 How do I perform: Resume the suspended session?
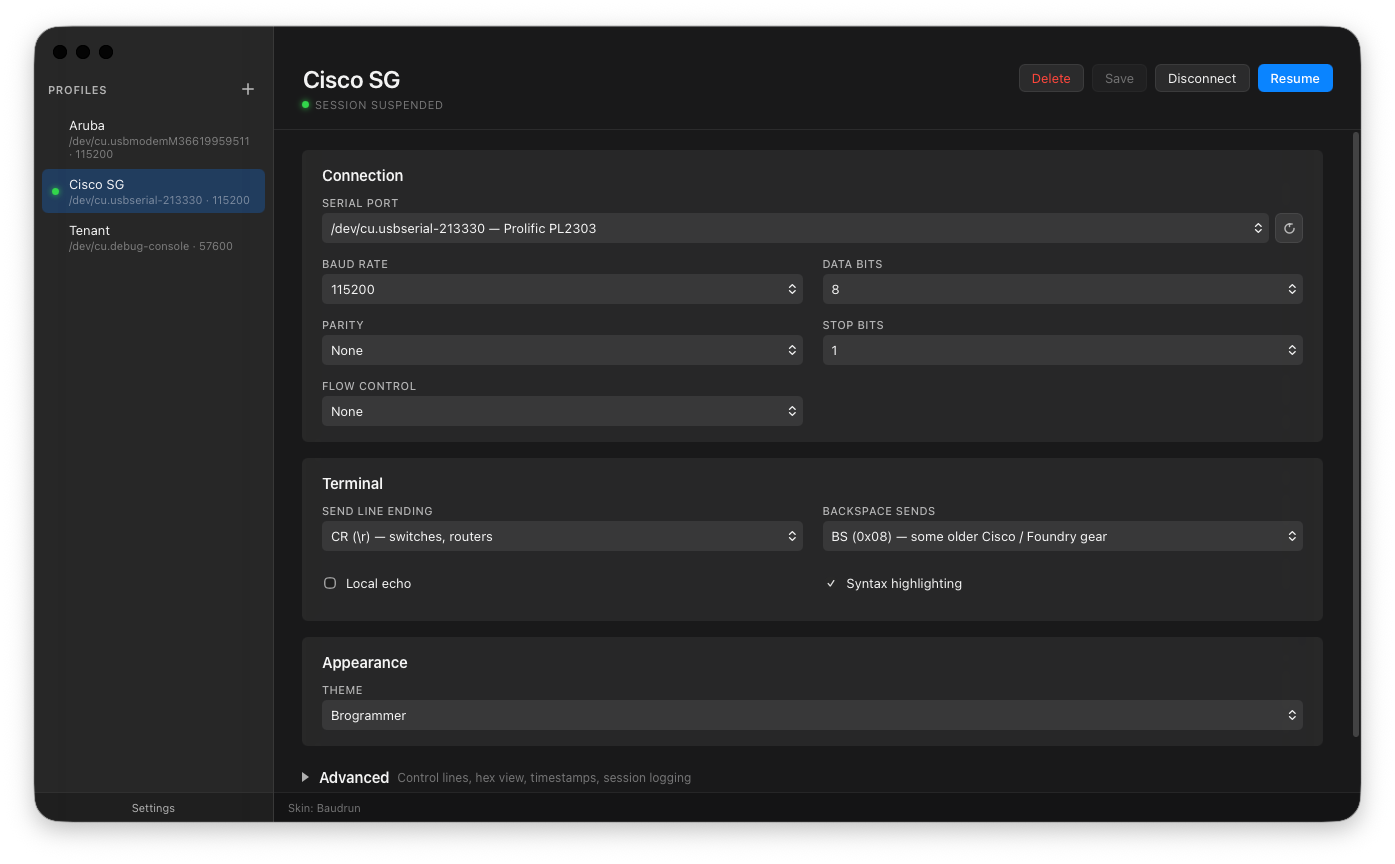pos(1295,77)
